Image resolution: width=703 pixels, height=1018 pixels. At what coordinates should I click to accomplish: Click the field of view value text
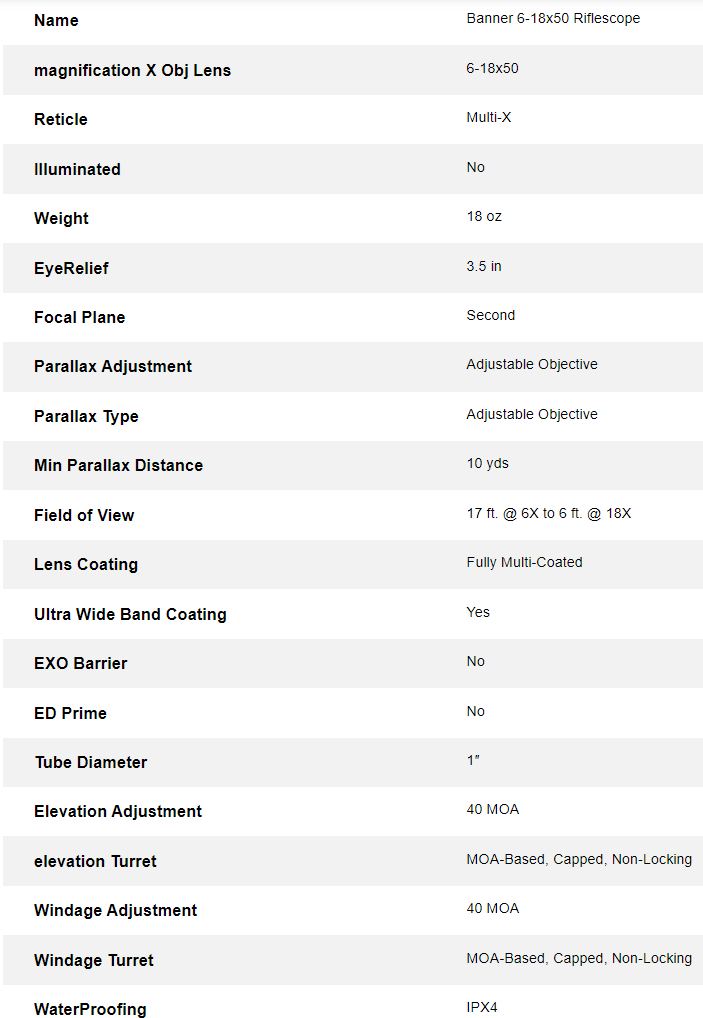click(549, 514)
